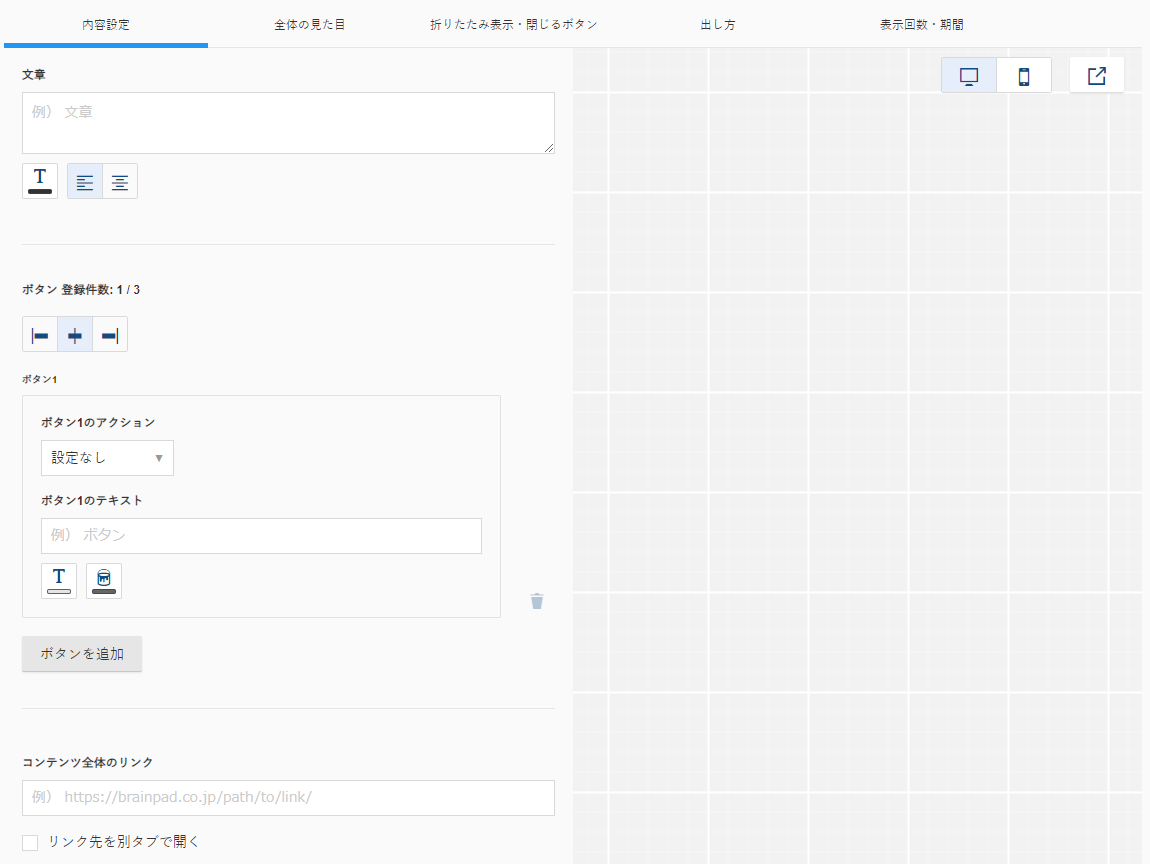
Task: Set button alignment to right
Action: [110, 334]
